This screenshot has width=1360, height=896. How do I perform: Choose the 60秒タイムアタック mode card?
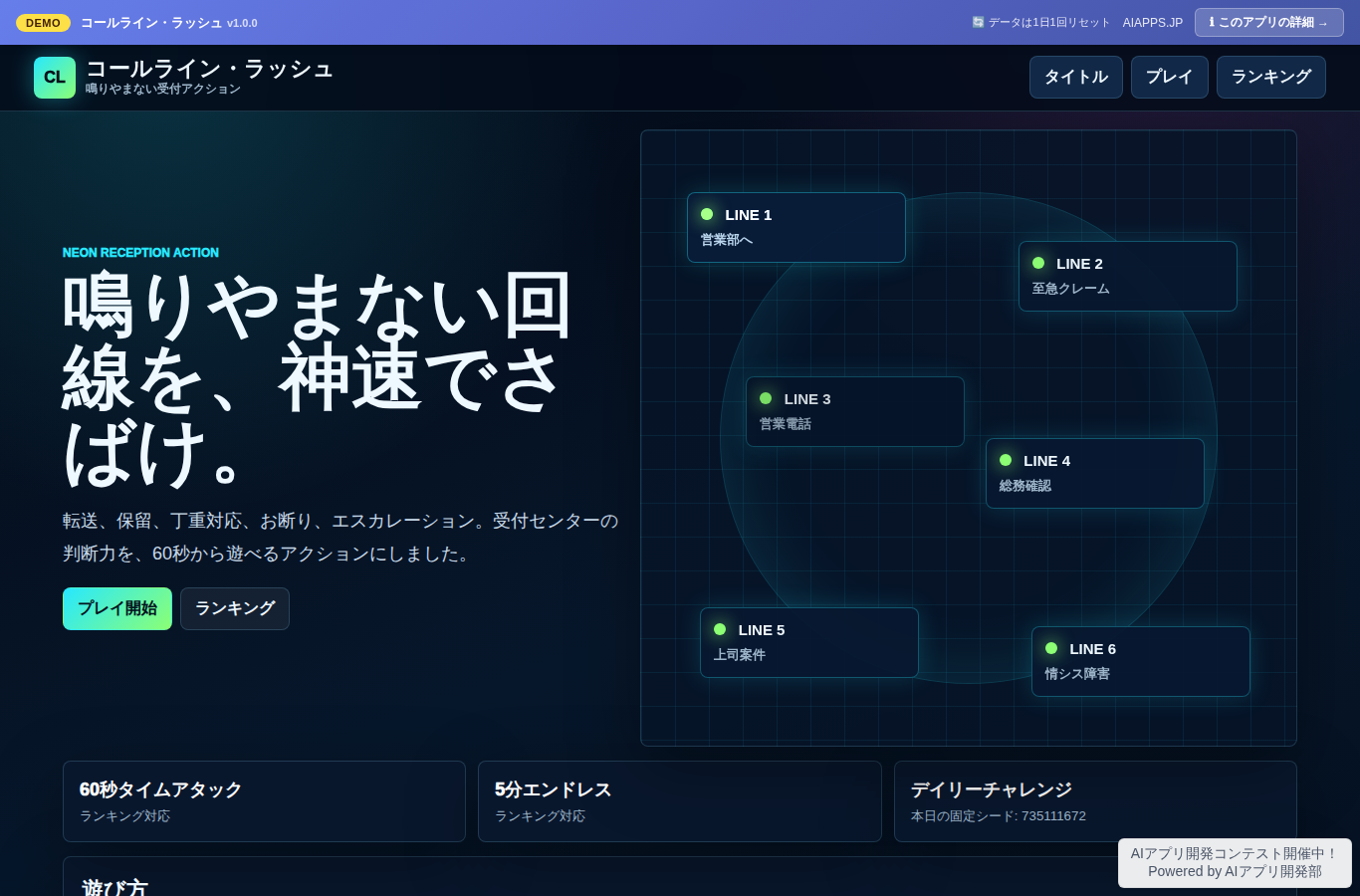[264, 801]
